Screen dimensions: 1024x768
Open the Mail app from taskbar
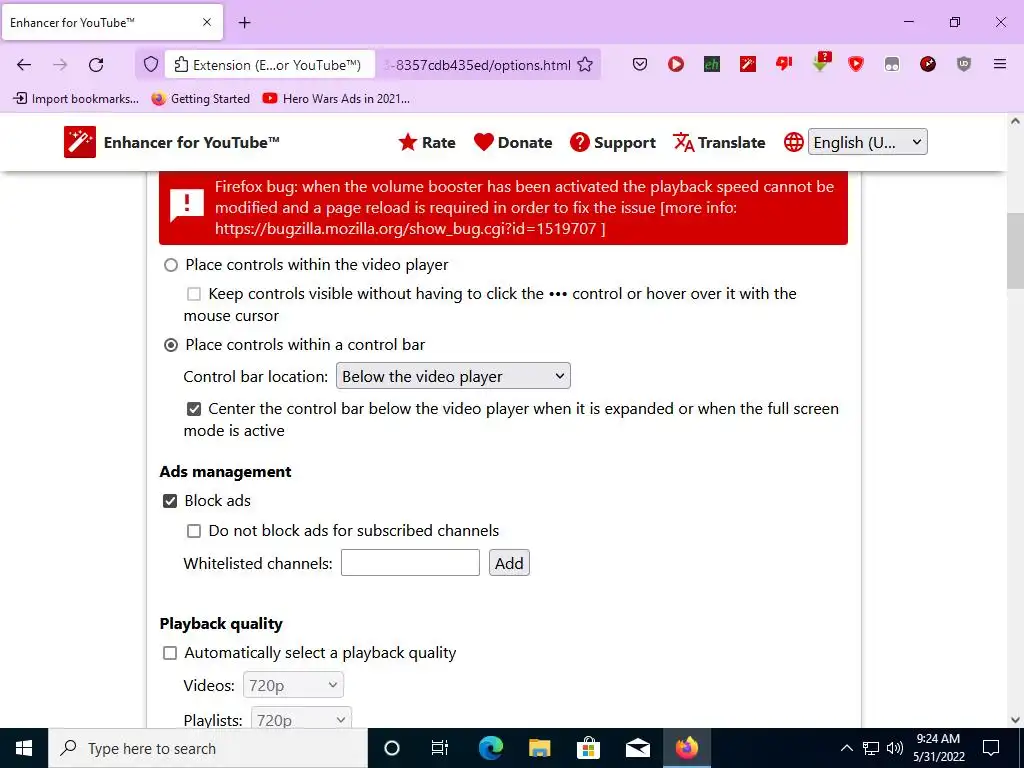tap(637, 748)
